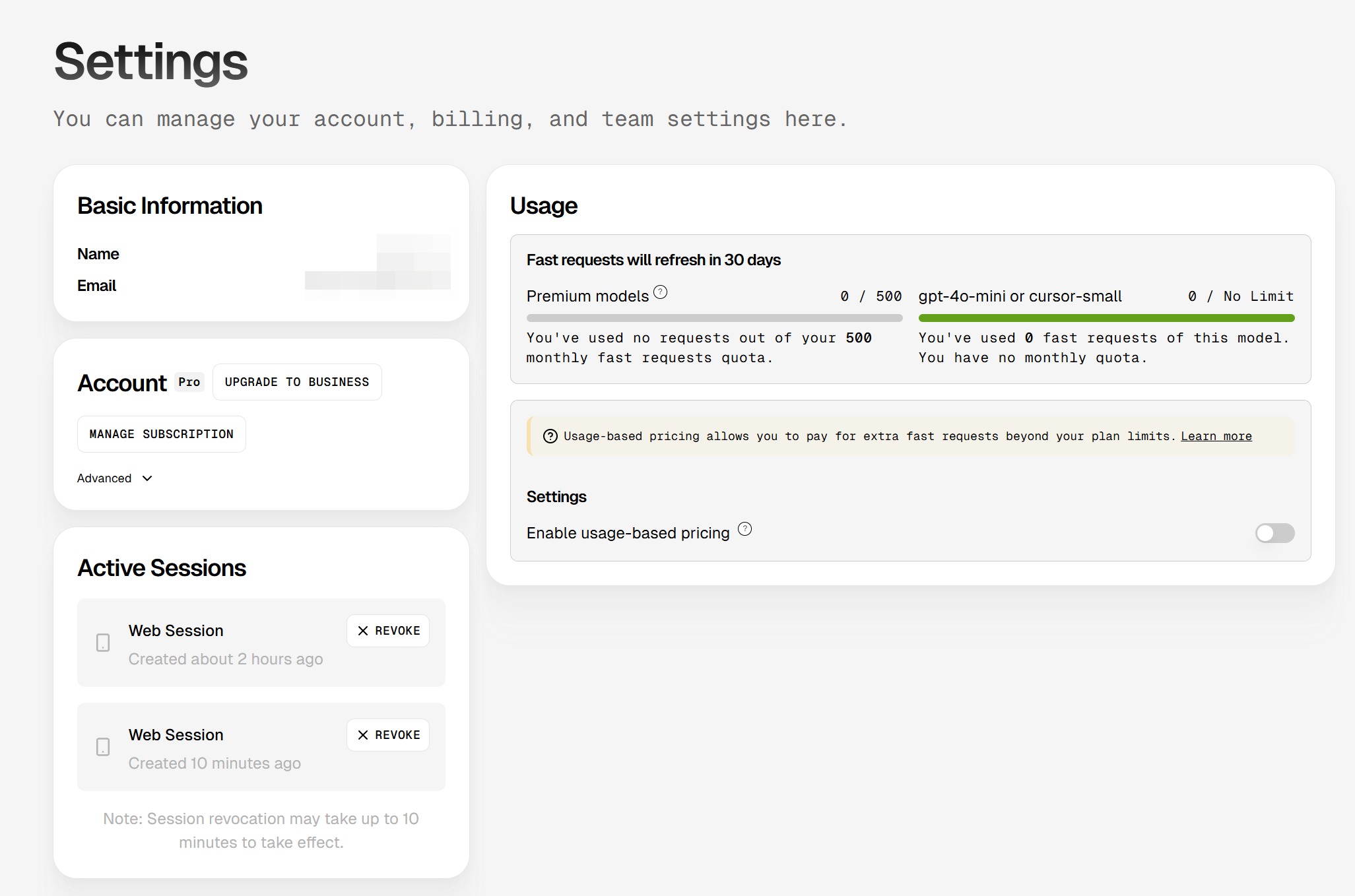Click device icon of the 10-minutes-ago session
Screen dimensions: 1355x896
tap(103, 747)
